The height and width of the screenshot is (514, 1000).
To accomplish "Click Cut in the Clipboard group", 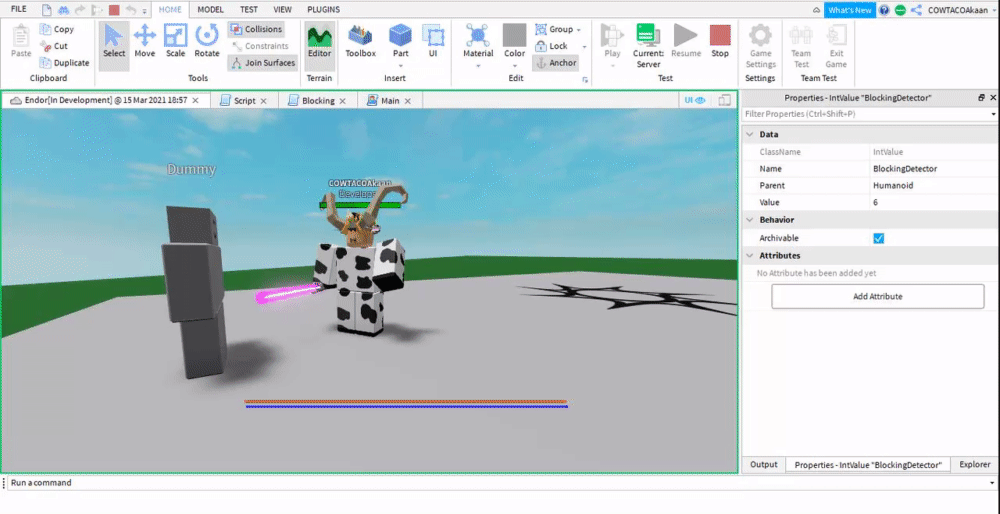I will 54,46.
